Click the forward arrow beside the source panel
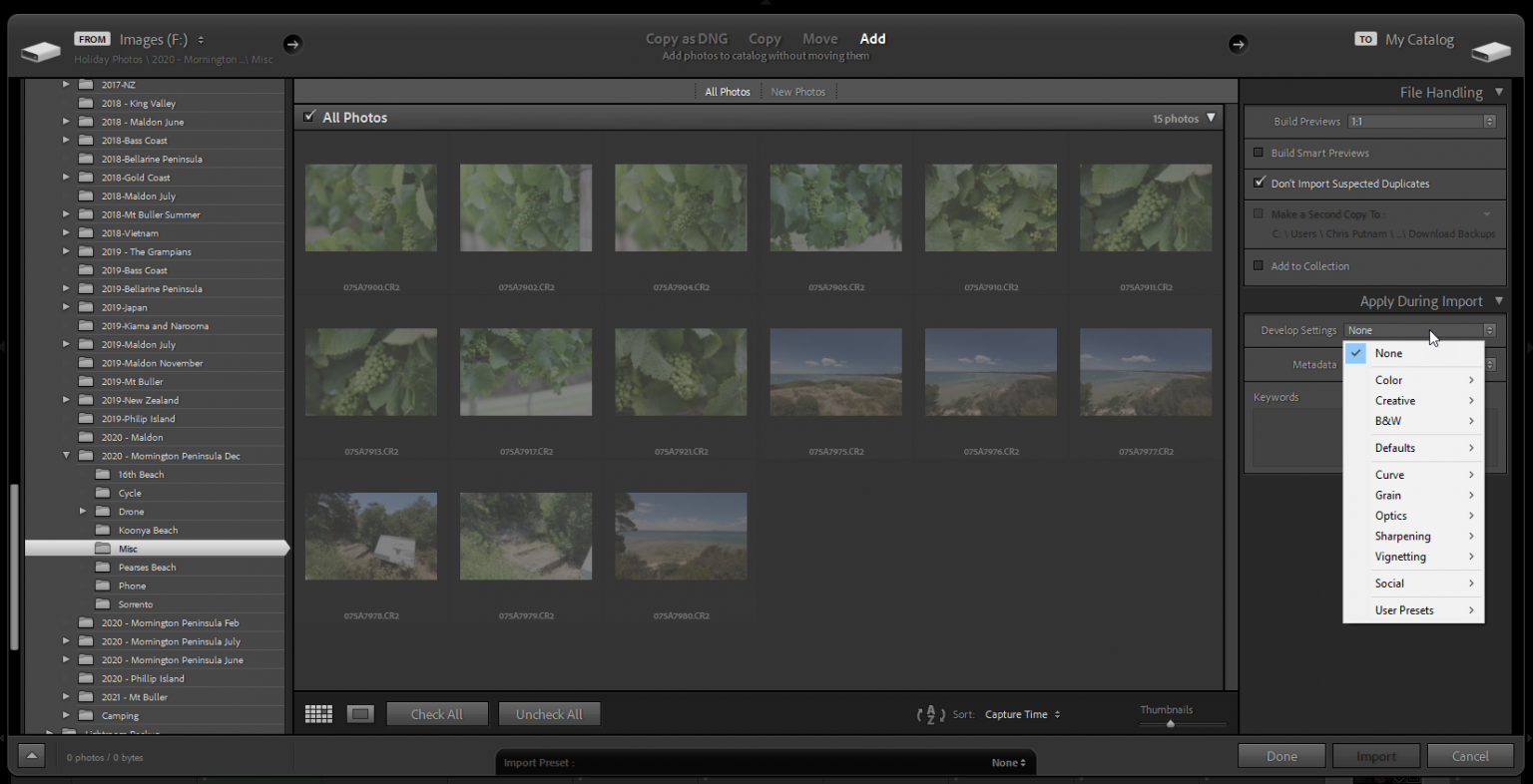Image resolution: width=1533 pixels, height=784 pixels. point(291,44)
